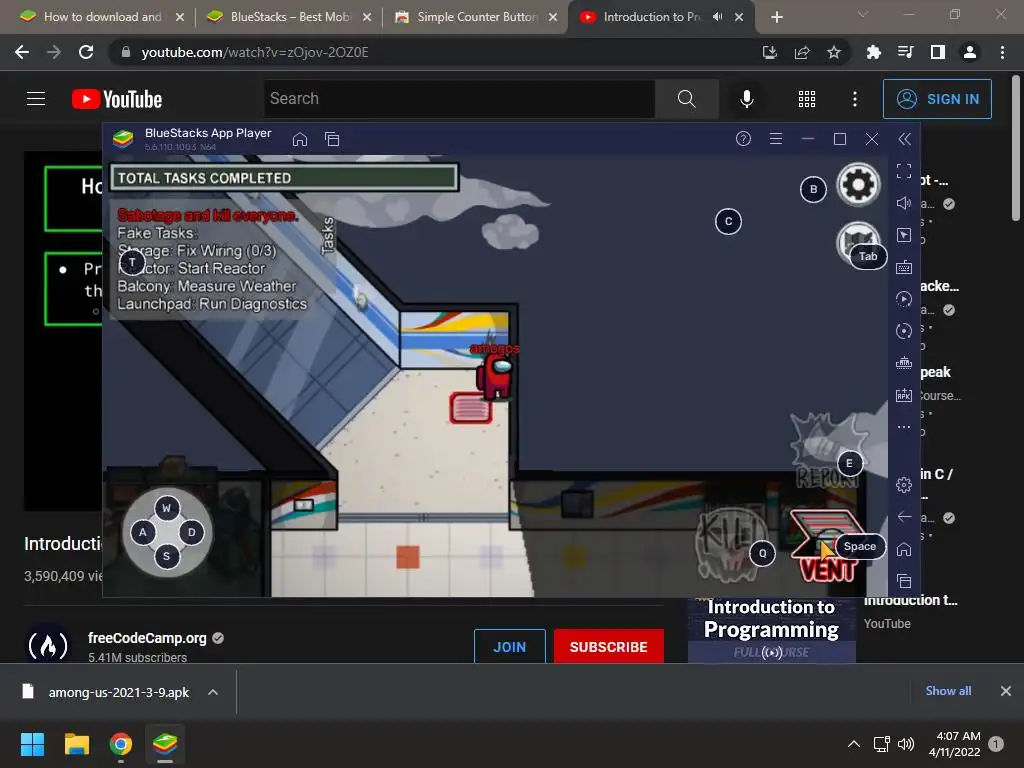Focus the YouTube search field

(x=459, y=99)
